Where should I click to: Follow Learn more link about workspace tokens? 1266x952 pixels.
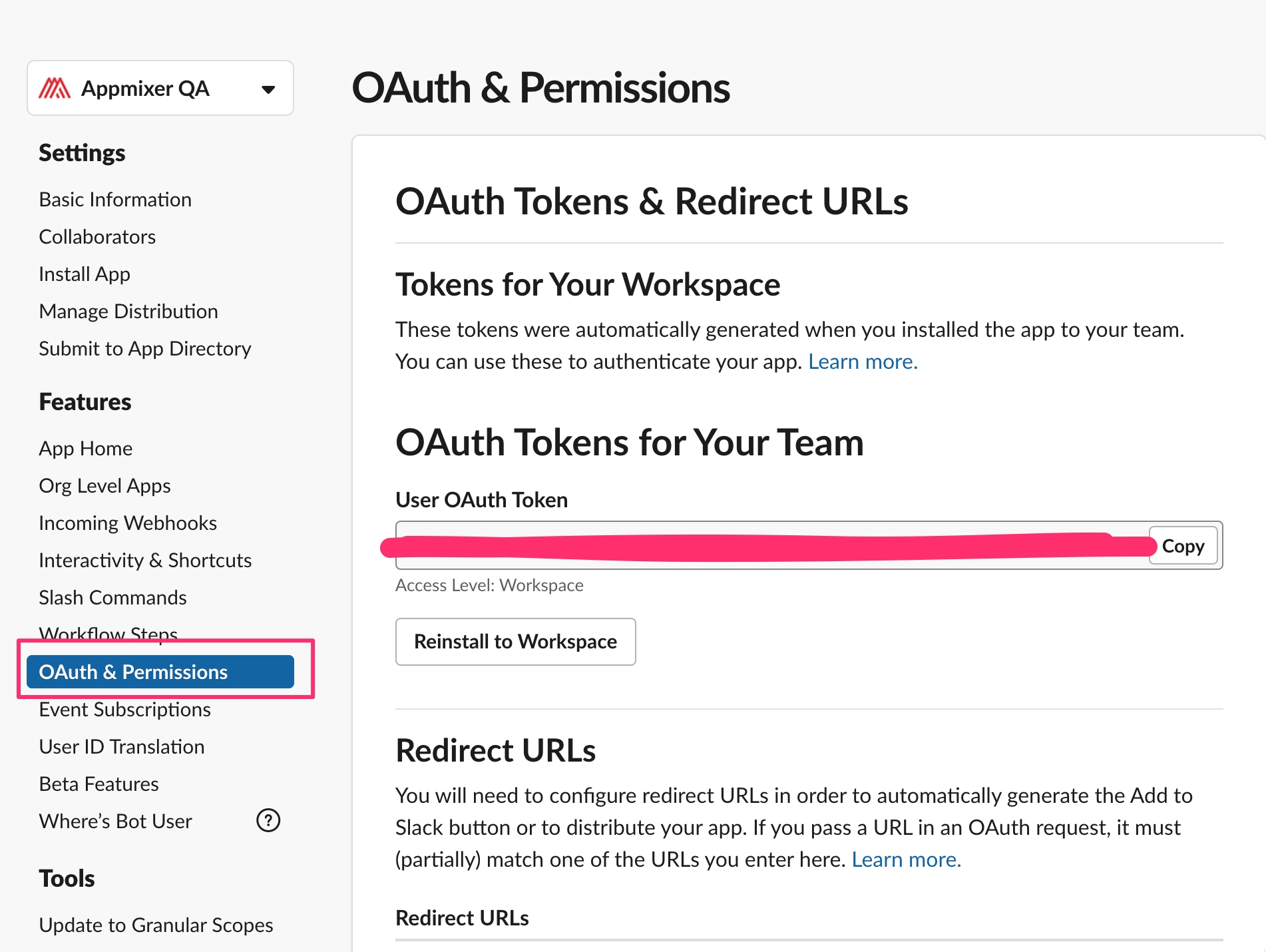click(x=863, y=361)
